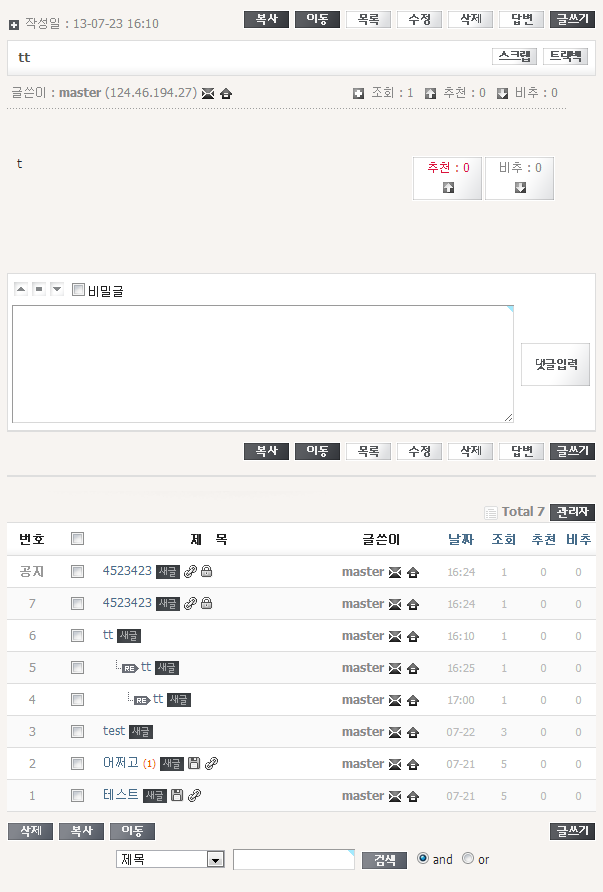Click the 글쓰기 button below the post list
This screenshot has width=603, height=892.
[572, 831]
